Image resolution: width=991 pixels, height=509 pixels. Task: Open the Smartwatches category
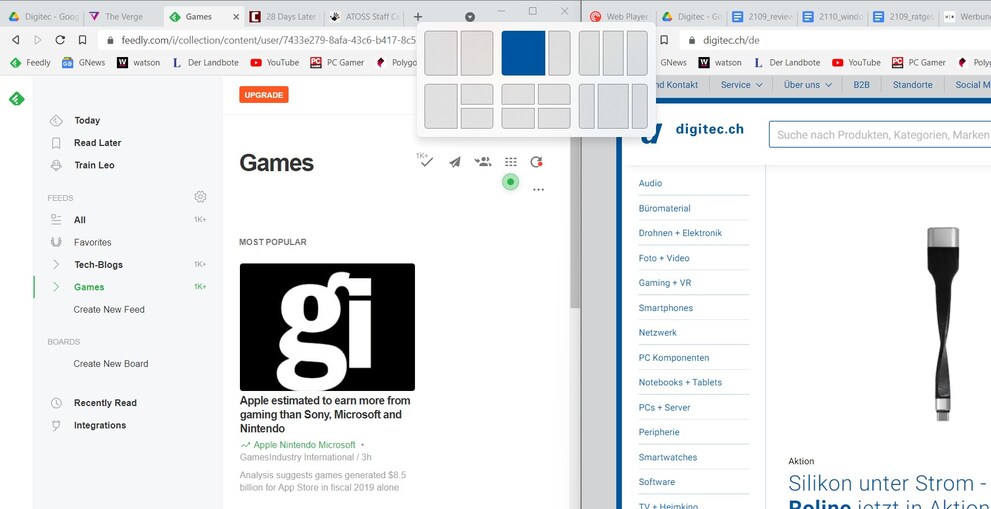668,457
